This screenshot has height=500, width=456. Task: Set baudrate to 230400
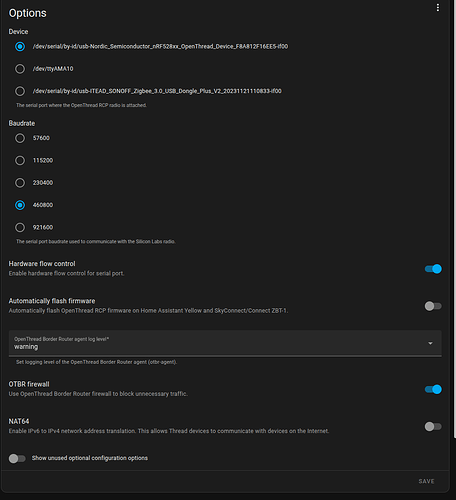(20, 183)
